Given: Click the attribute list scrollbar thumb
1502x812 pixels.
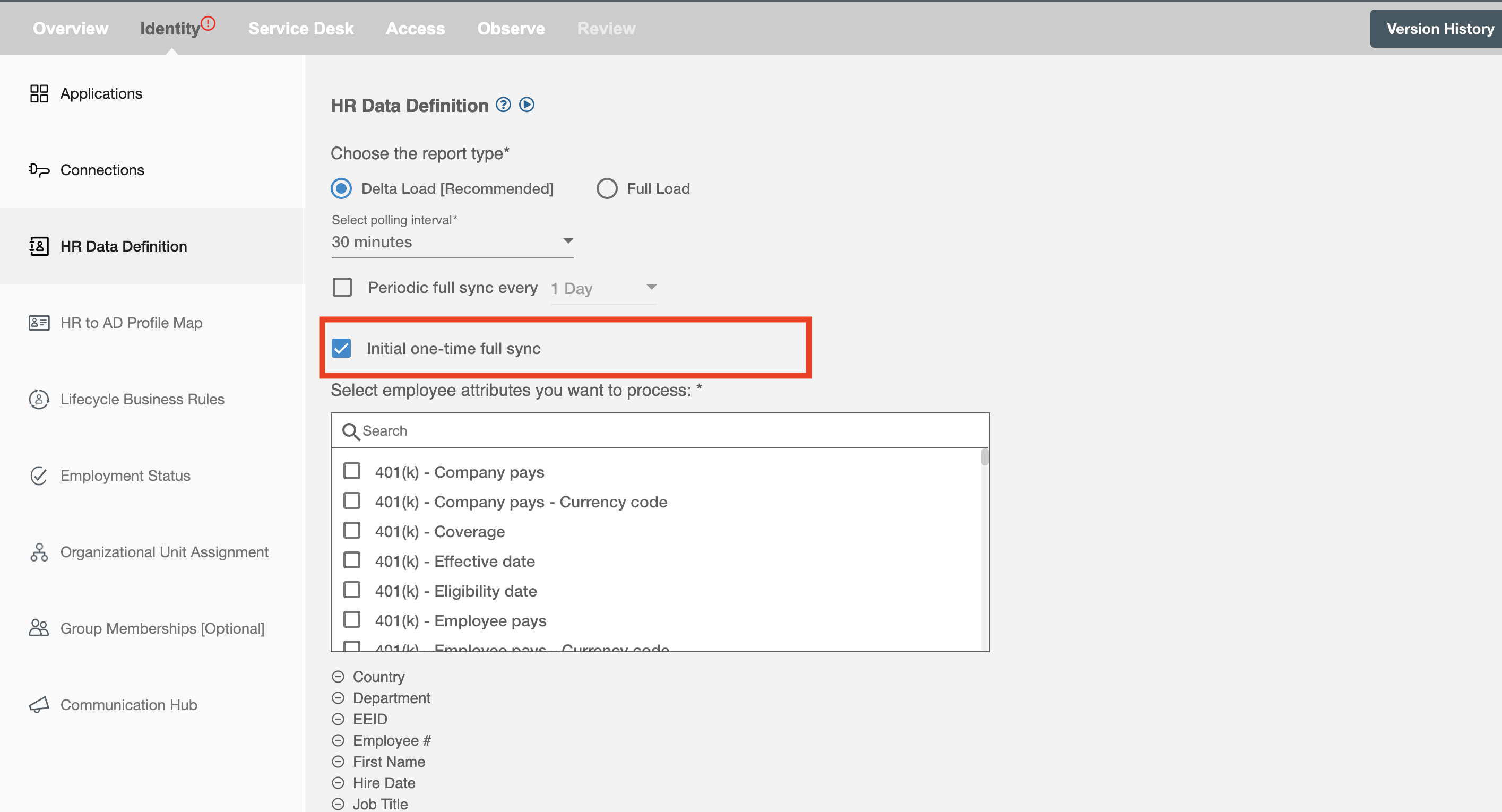Looking at the screenshot, I should point(984,457).
